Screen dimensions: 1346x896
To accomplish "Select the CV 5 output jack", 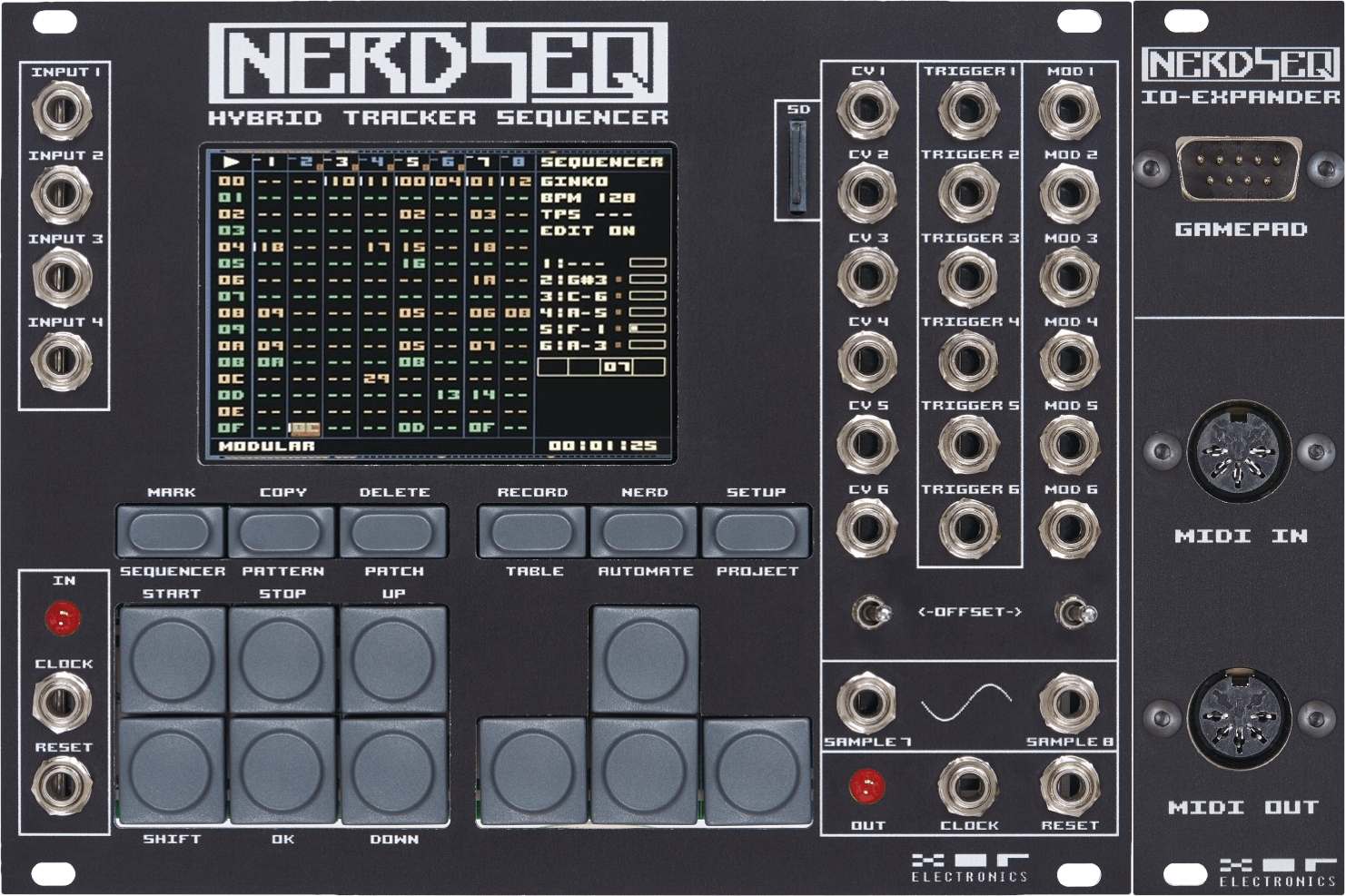I will pos(866,443).
